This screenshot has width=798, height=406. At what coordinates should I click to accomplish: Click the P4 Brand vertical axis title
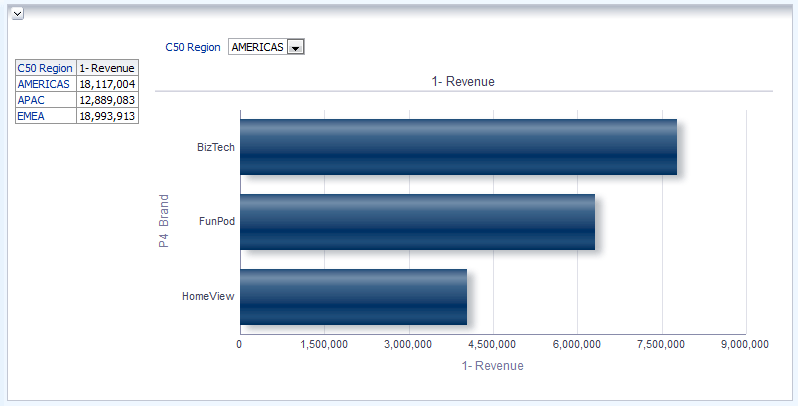point(163,221)
